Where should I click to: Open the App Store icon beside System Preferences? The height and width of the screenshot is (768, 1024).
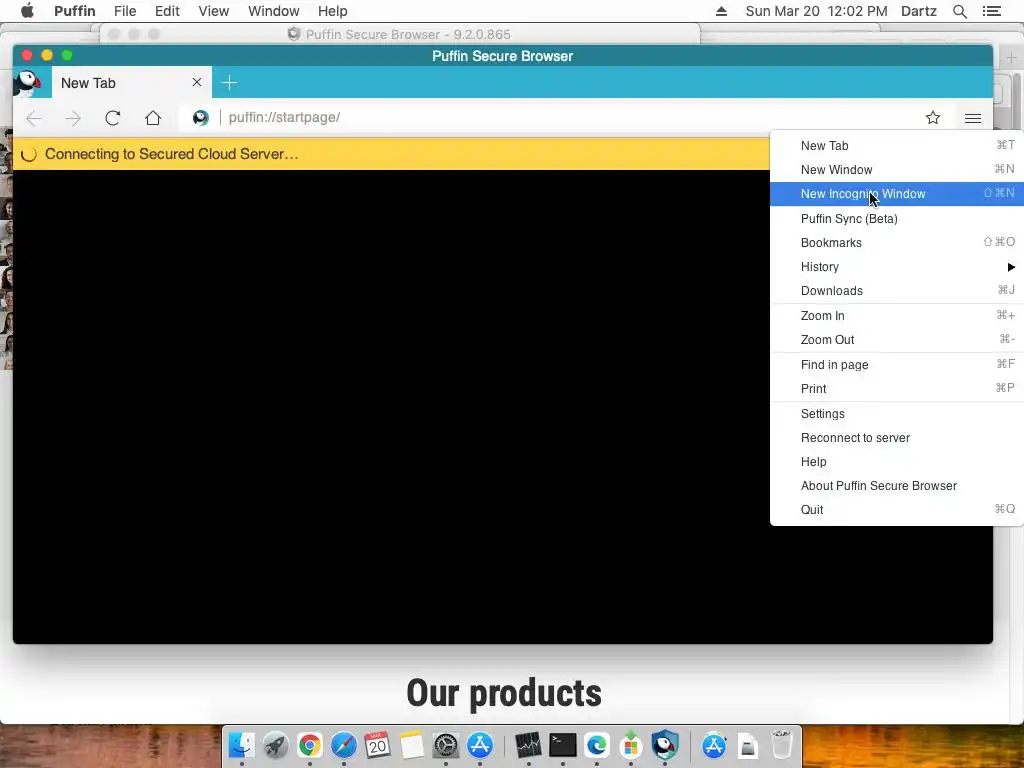(x=479, y=745)
